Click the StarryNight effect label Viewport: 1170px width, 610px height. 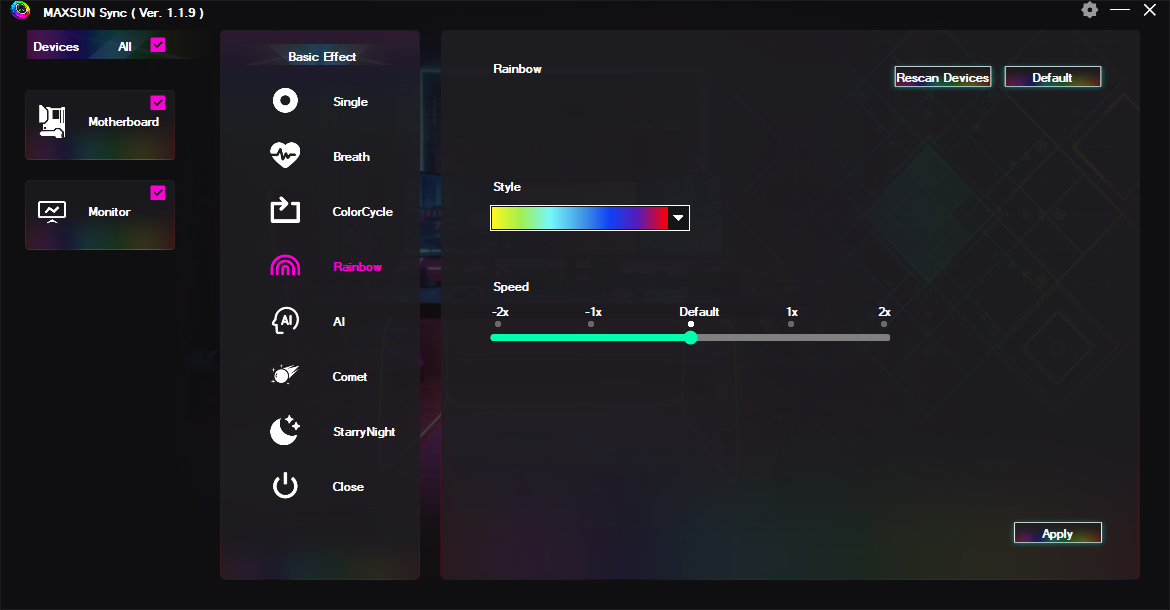coord(364,432)
